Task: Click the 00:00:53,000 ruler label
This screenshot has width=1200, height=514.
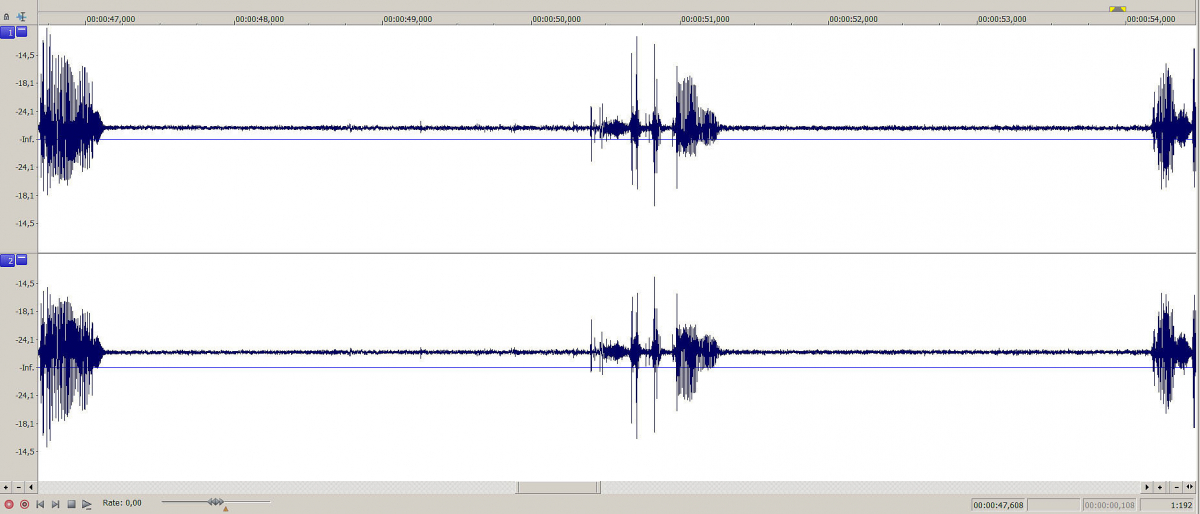Action: tap(1002, 19)
